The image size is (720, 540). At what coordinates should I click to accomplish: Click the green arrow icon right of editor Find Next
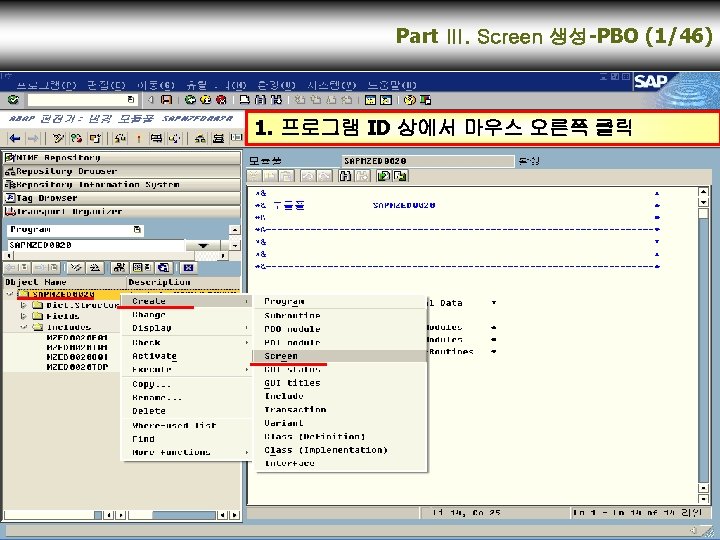click(x=383, y=176)
